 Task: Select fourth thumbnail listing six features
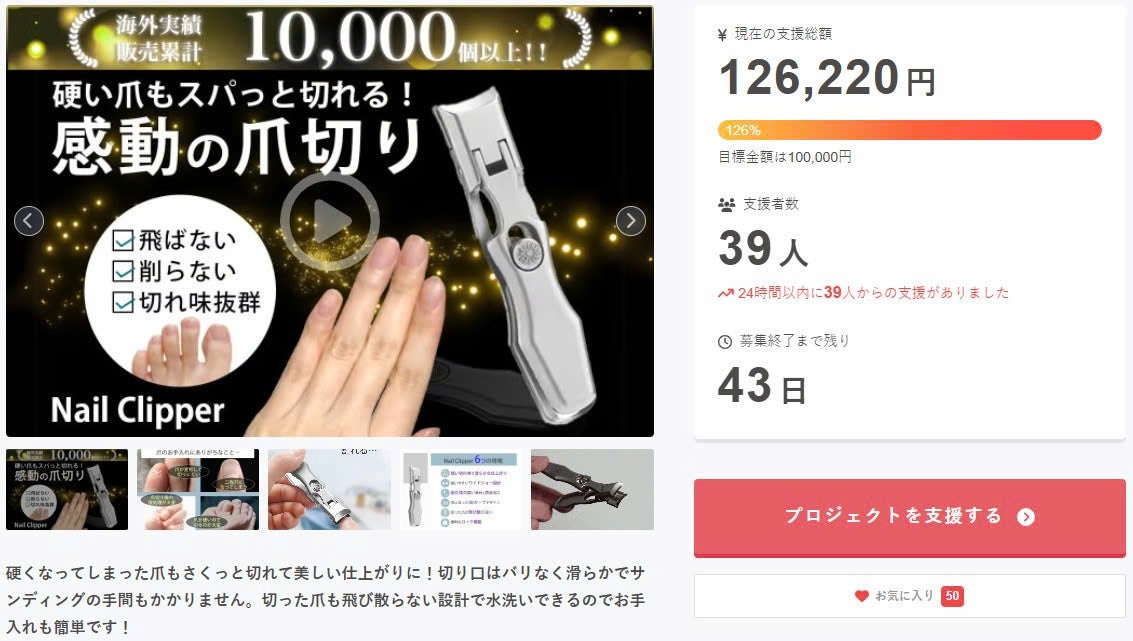(461, 489)
